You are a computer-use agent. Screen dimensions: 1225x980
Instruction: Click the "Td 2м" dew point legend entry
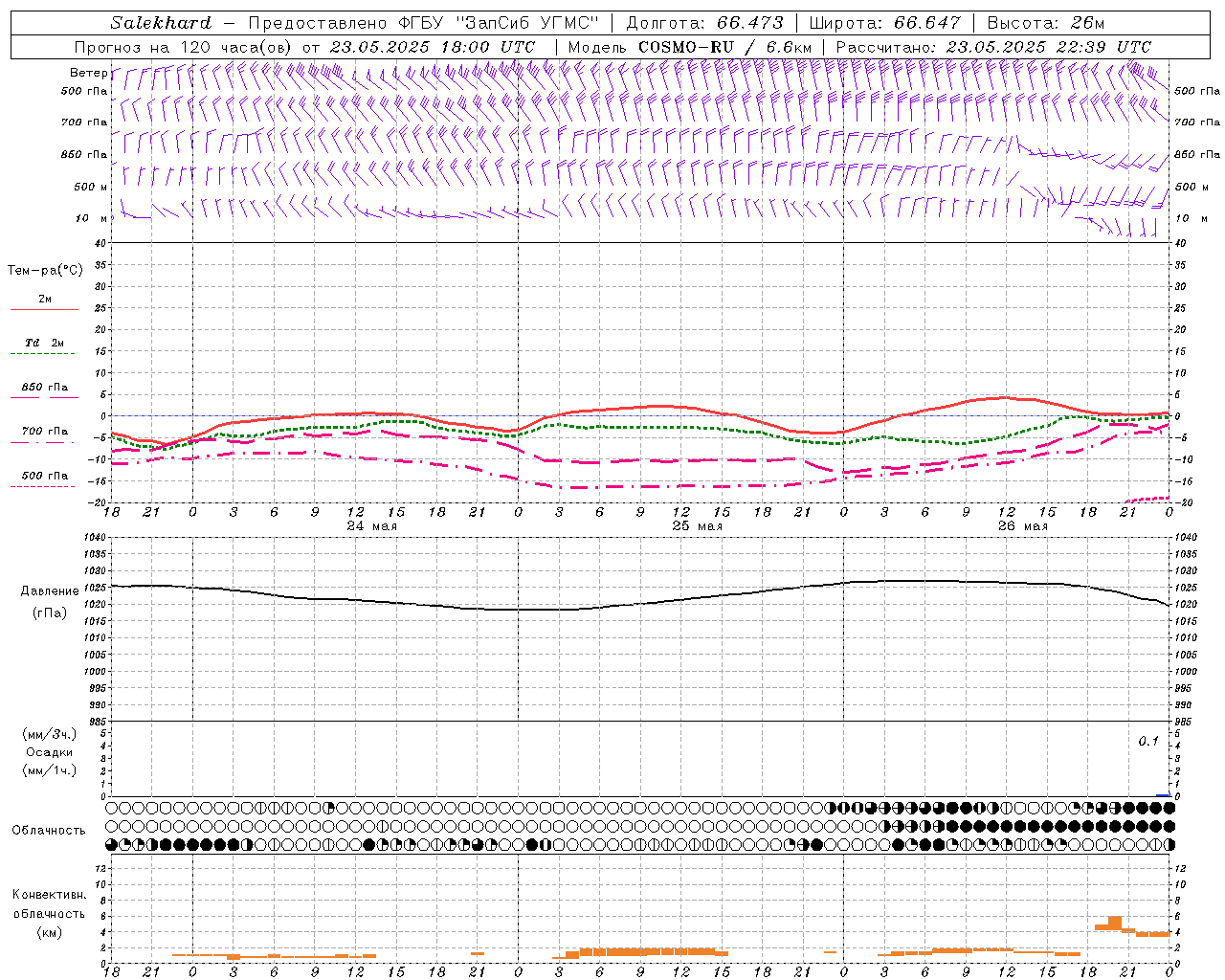[x=45, y=343]
